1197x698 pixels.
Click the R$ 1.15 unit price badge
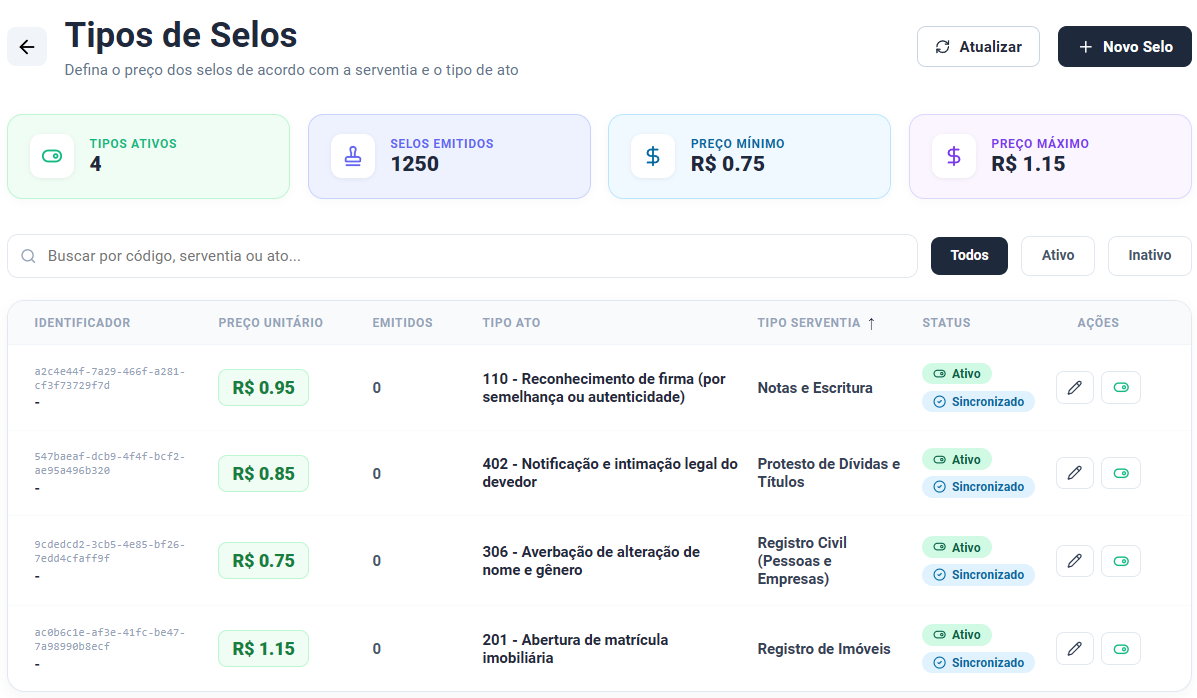pyautogui.click(x=263, y=649)
